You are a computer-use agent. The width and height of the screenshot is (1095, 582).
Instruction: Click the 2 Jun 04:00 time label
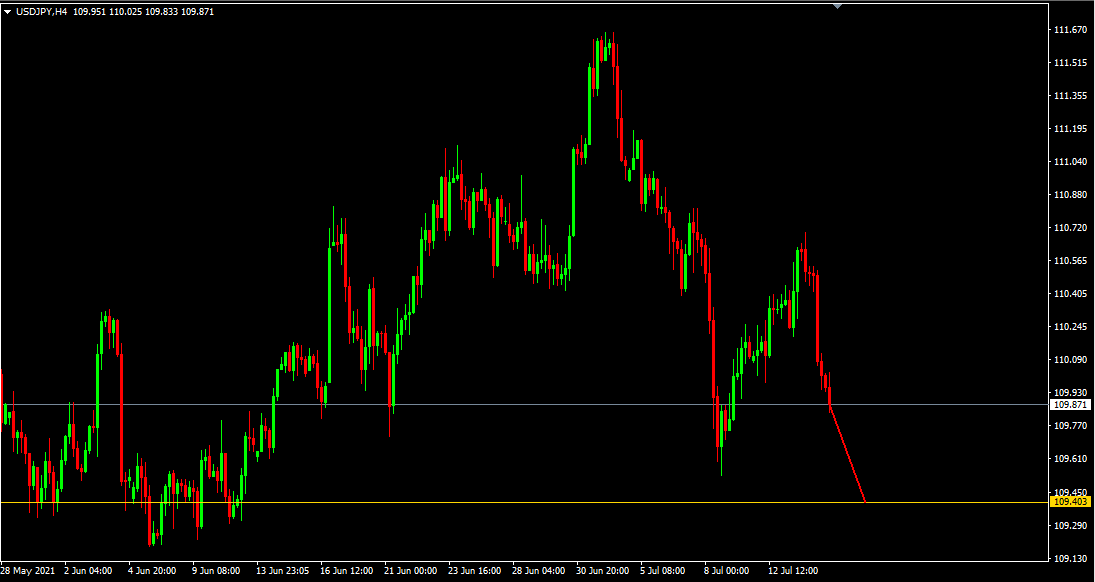click(x=88, y=571)
